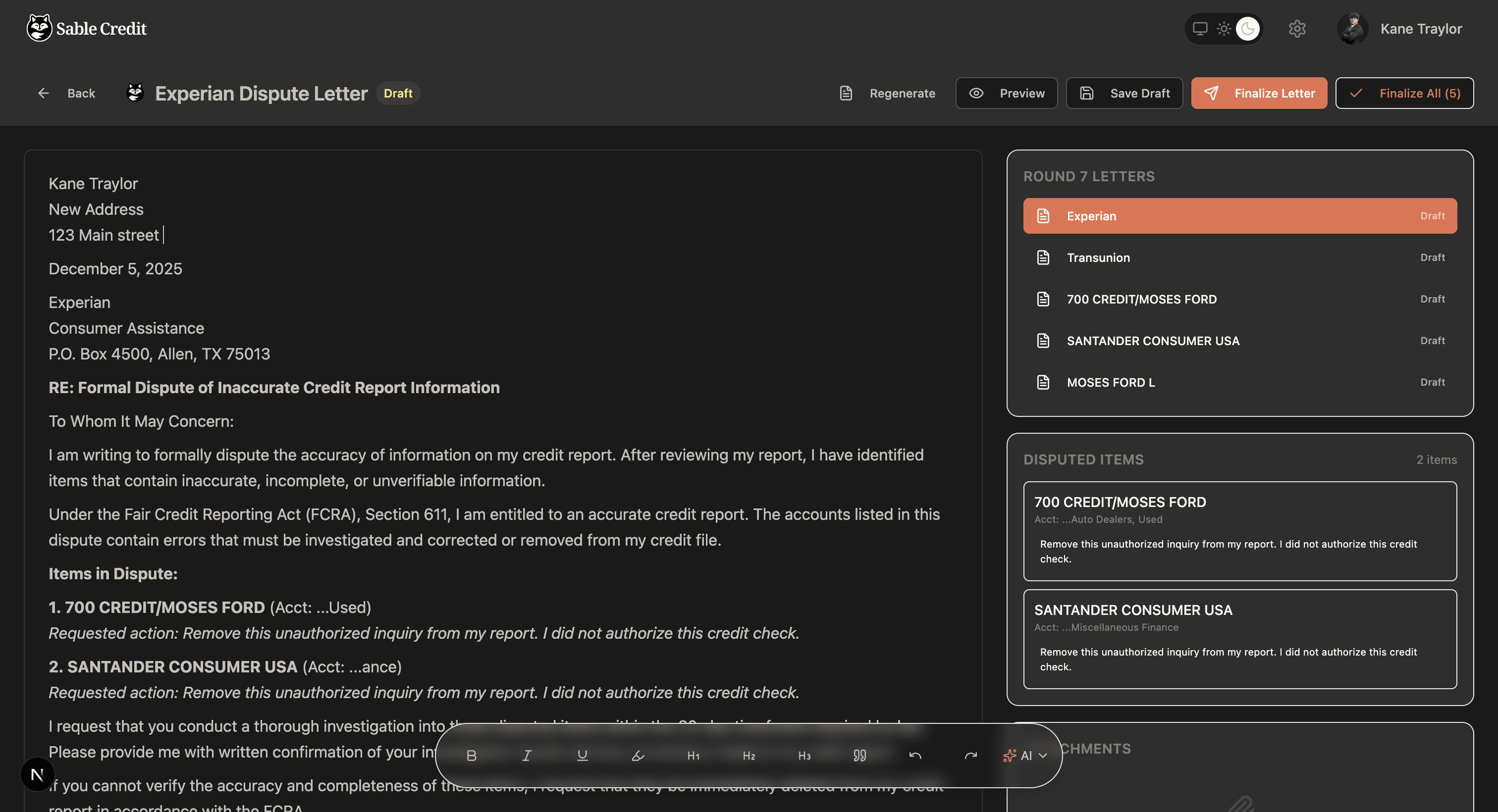The height and width of the screenshot is (812, 1498).
Task: Select system theme monitor toggle
Action: (x=1200, y=29)
